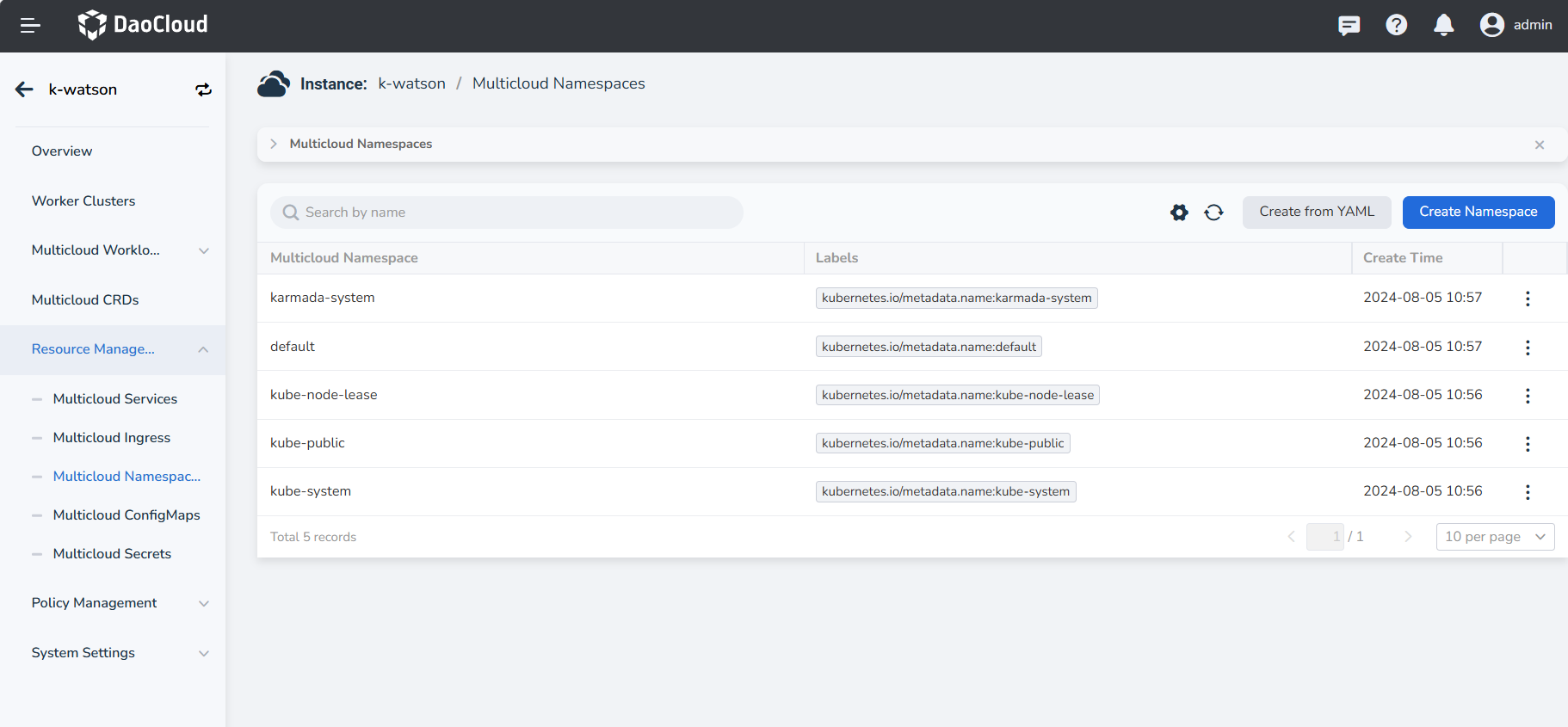Image resolution: width=1568 pixels, height=727 pixels.
Task: Click Labels column header
Action: 836,258
